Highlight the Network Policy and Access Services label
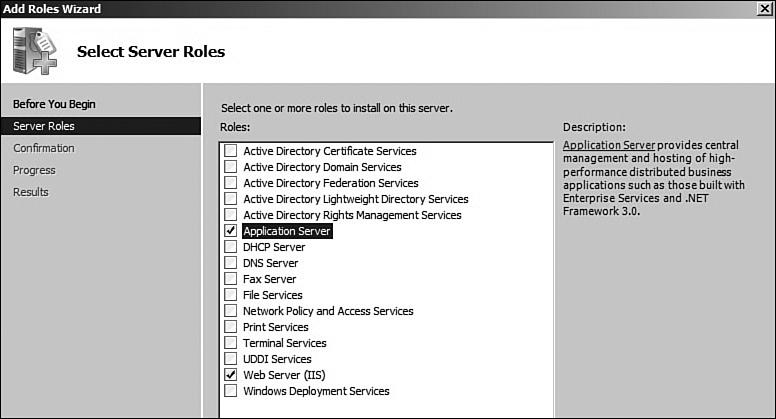Viewport: 776px width, 419px height. [328, 311]
